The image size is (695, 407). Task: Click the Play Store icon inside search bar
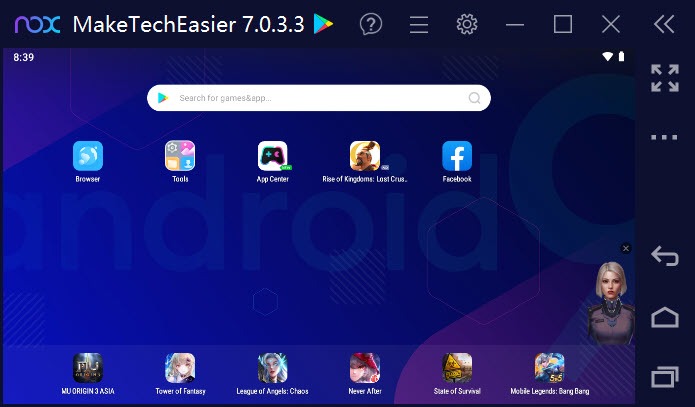tap(163, 98)
